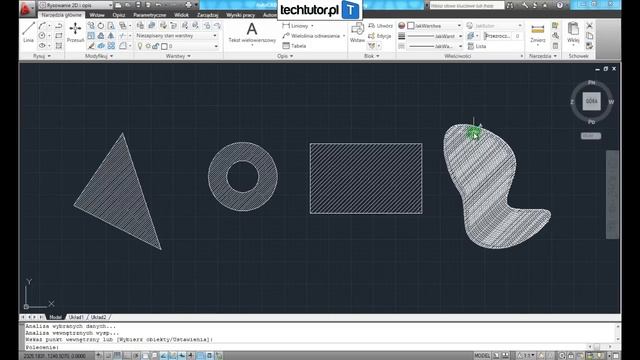Expand the Modyfikuj panel
The height and width of the screenshot is (360, 640).
tap(98, 56)
